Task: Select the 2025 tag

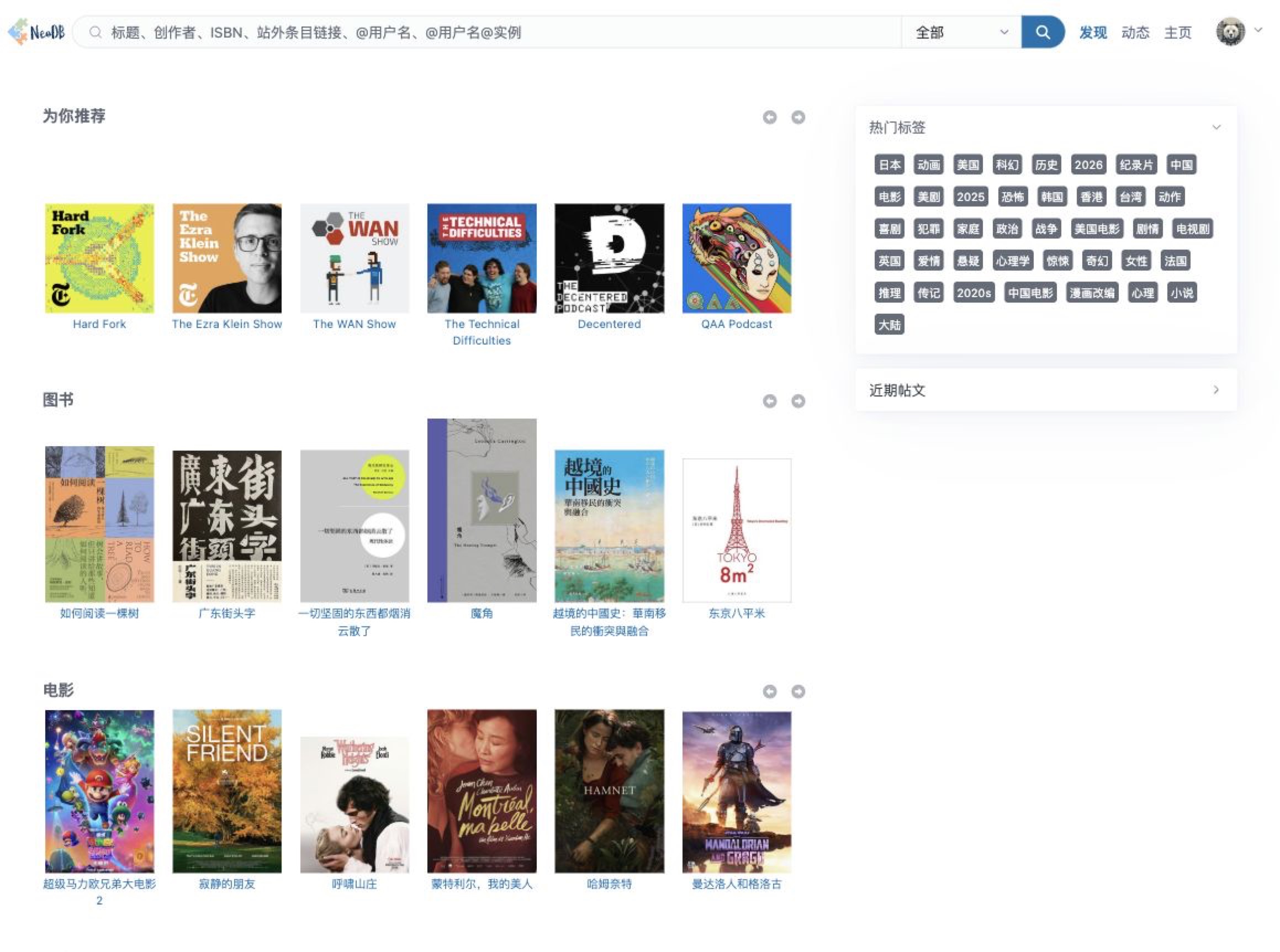Action: [x=970, y=197]
